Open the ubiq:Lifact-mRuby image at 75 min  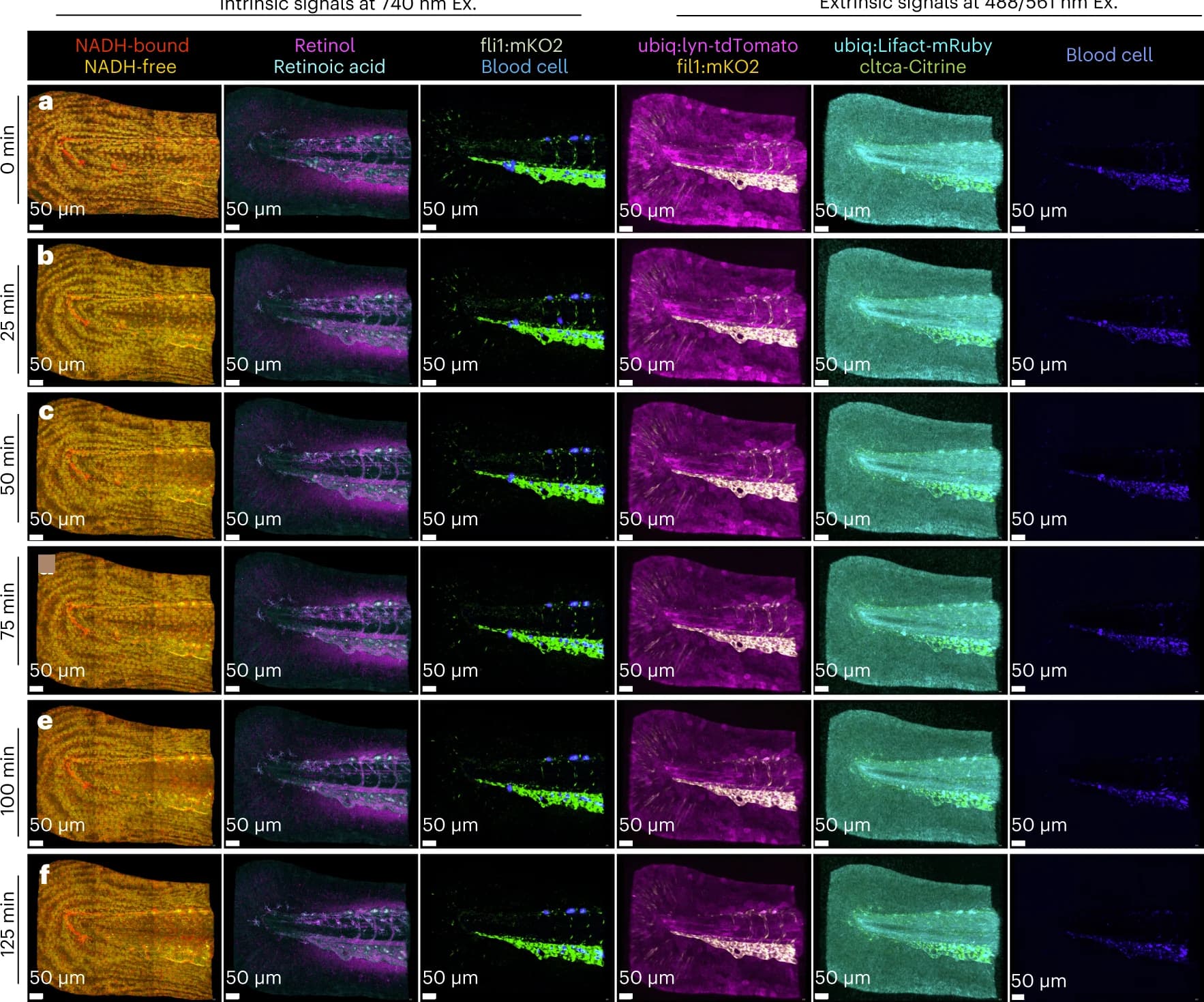point(910,620)
